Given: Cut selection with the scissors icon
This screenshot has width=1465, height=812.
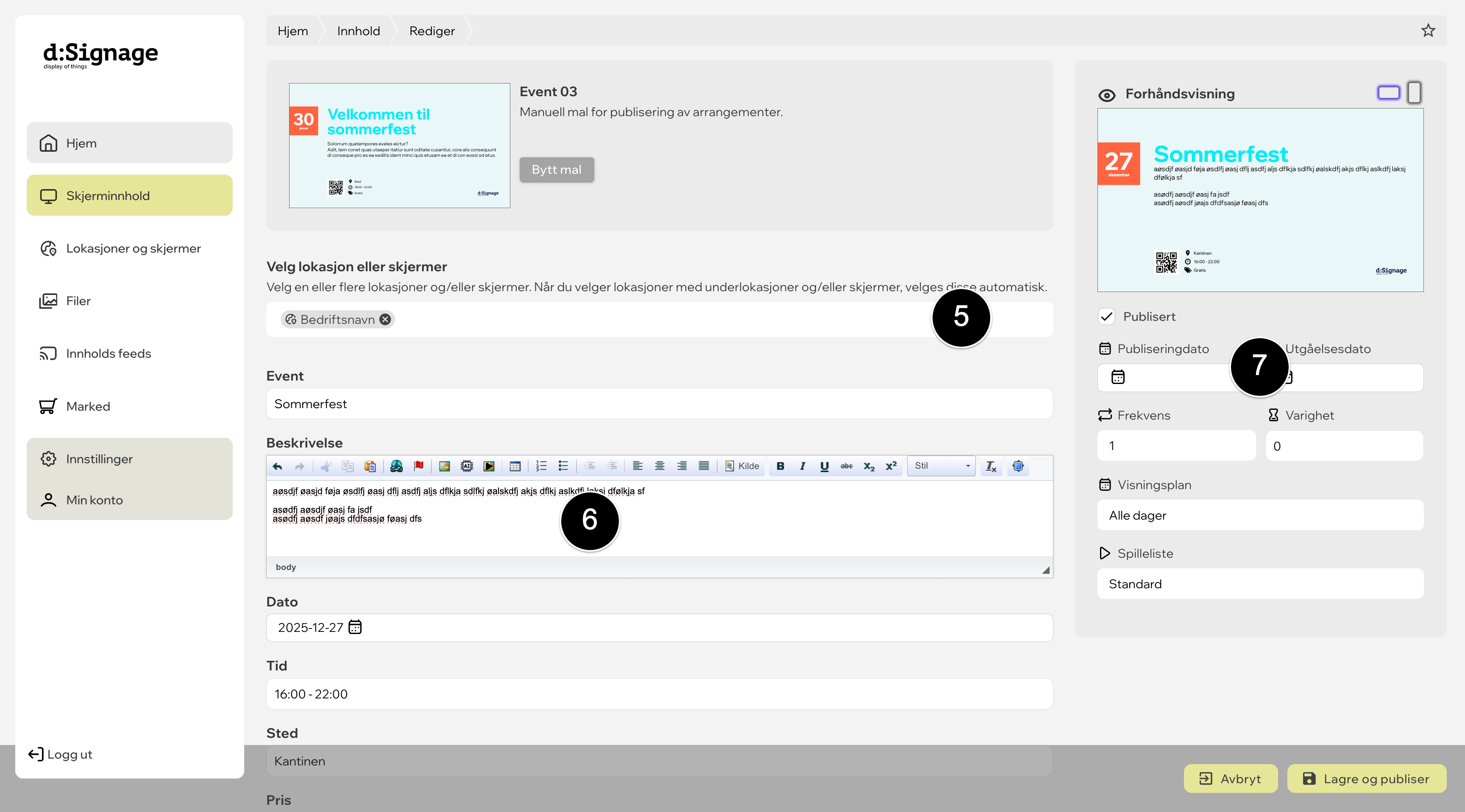Looking at the screenshot, I should pos(326,466).
